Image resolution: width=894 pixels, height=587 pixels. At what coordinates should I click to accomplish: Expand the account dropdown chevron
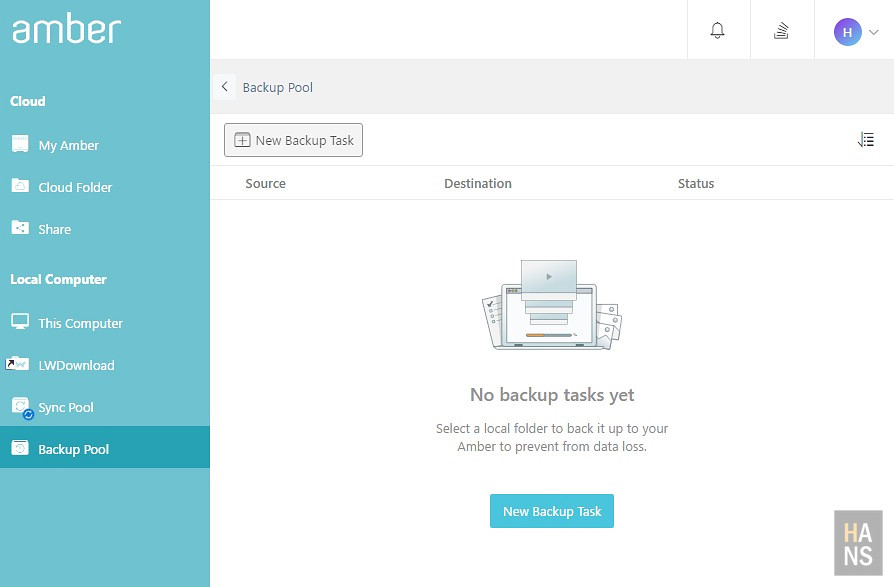(873, 32)
